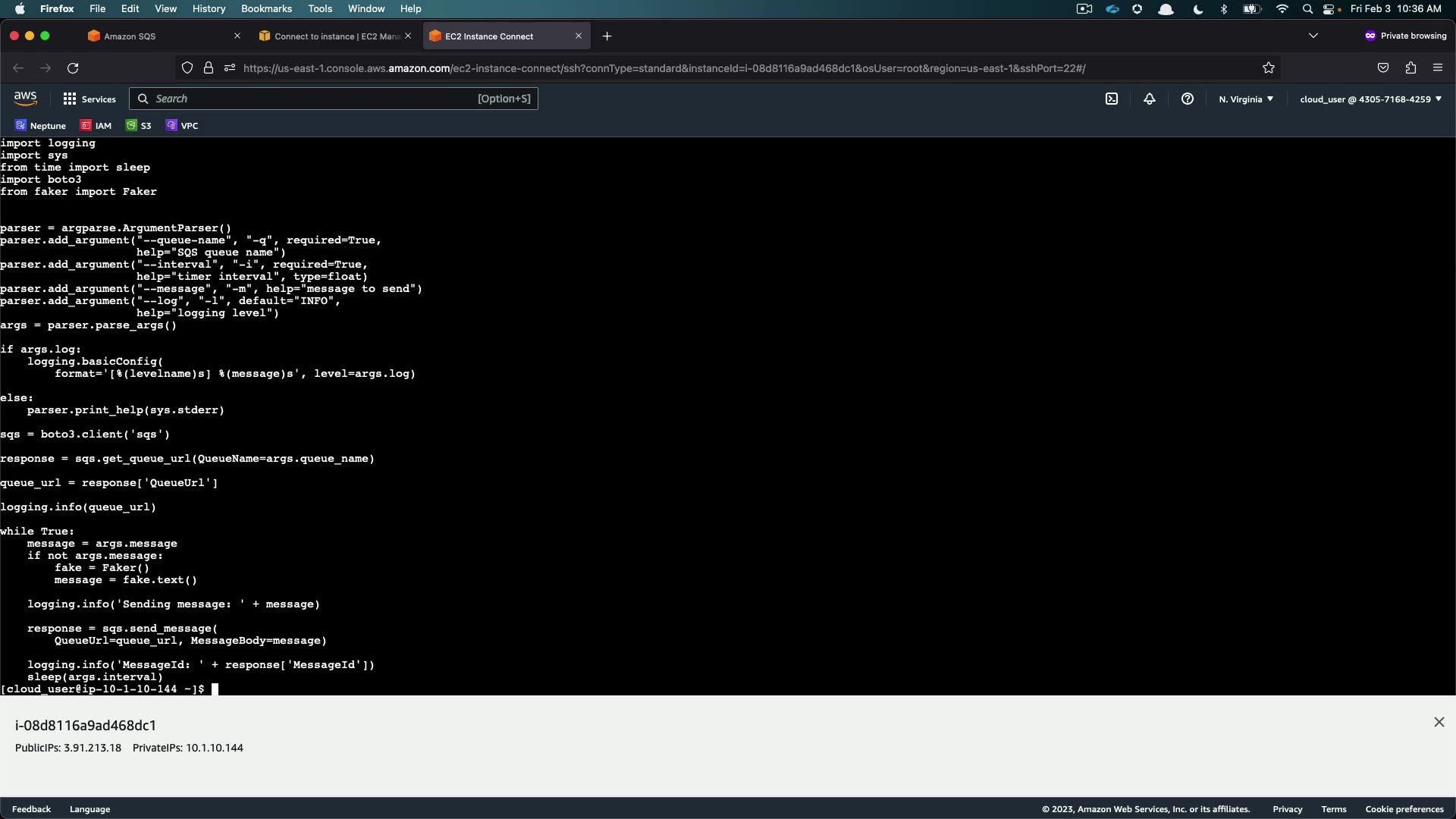The height and width of the screenshot is (819, 1456).
Task: Open the Services menu grid
Action: click(89, 99)
